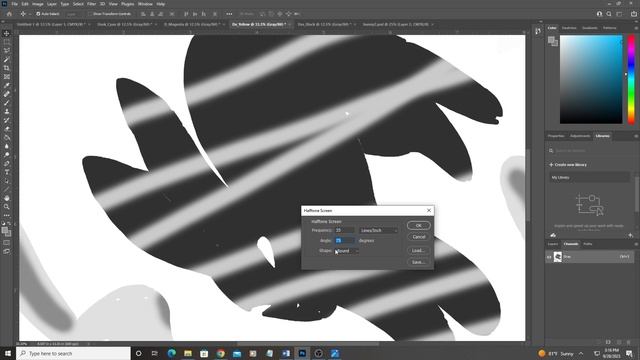Toggle Show Transform Controls checkbox
This screenshot has height=360, width=640.
91,14
